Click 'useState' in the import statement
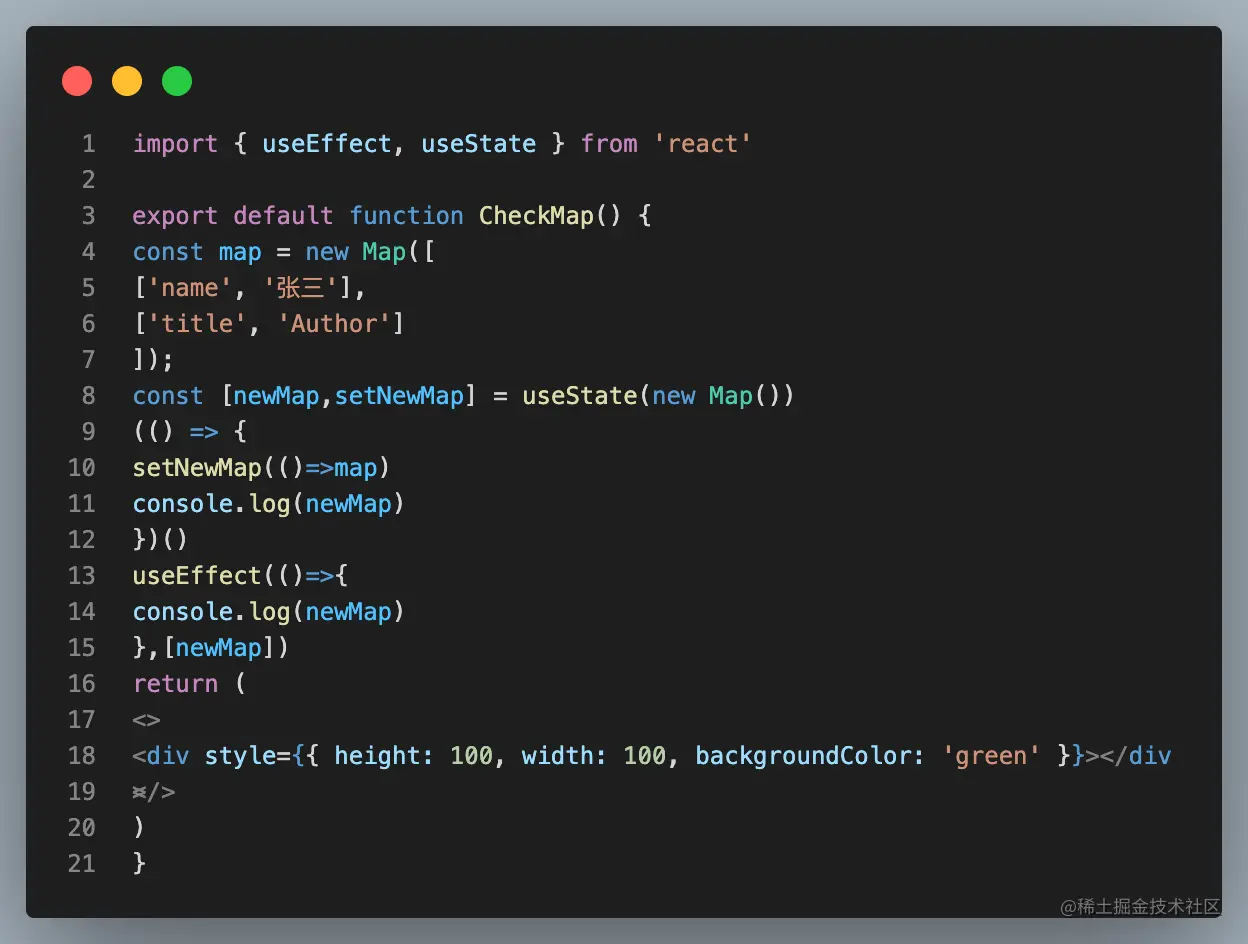The height and width of the screenshot is (944, 1248). pos(479,144)
